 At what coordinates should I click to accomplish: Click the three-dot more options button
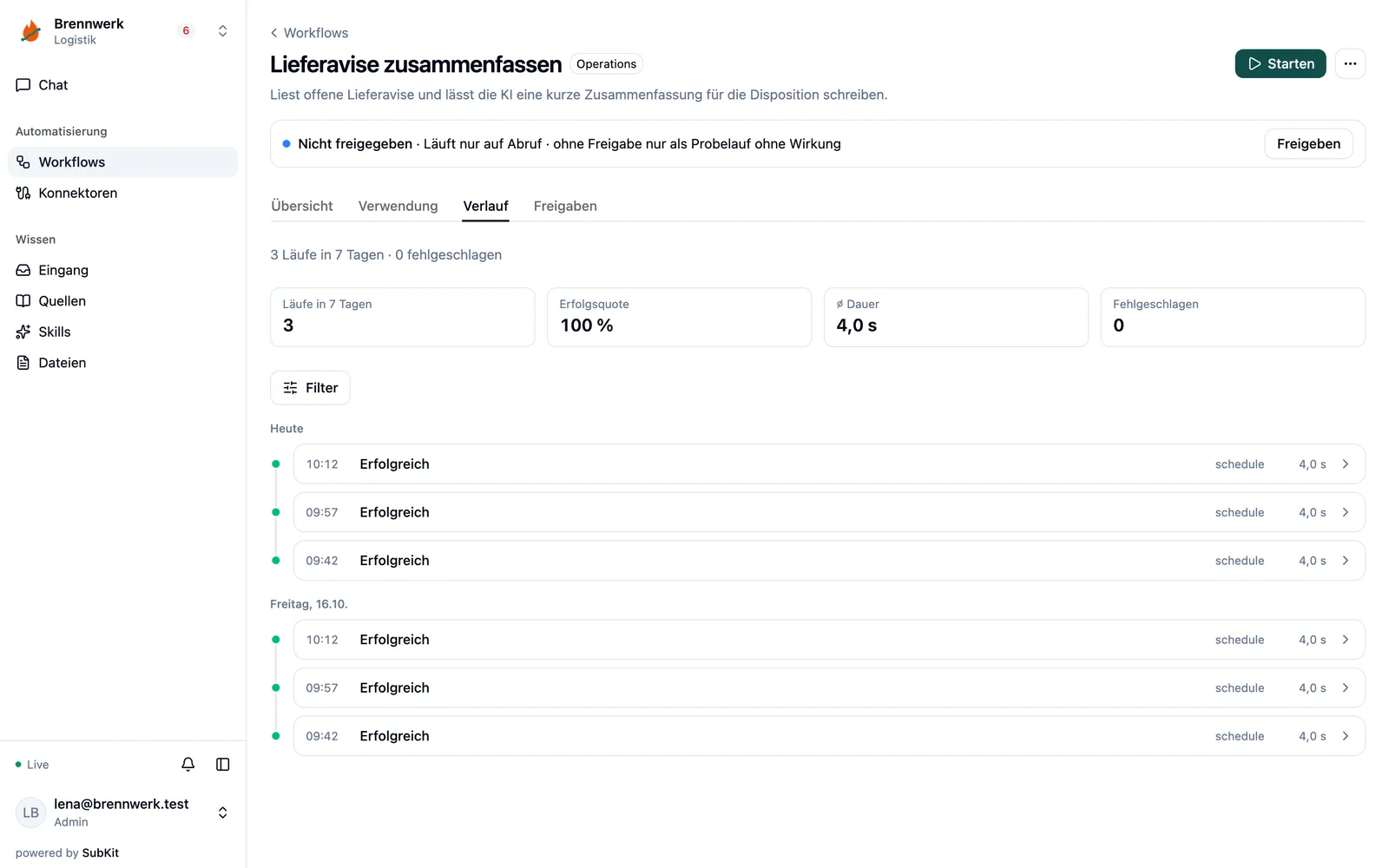click(1350, 63)
